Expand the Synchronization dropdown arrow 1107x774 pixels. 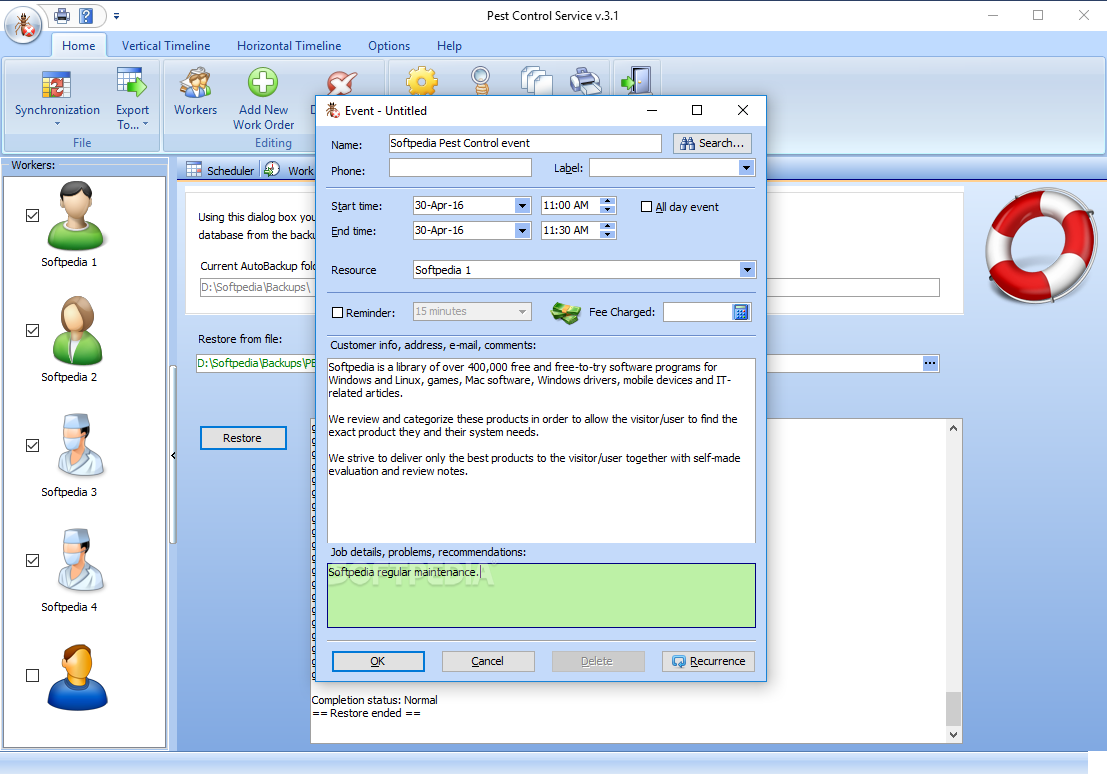(x=57, y=124)
